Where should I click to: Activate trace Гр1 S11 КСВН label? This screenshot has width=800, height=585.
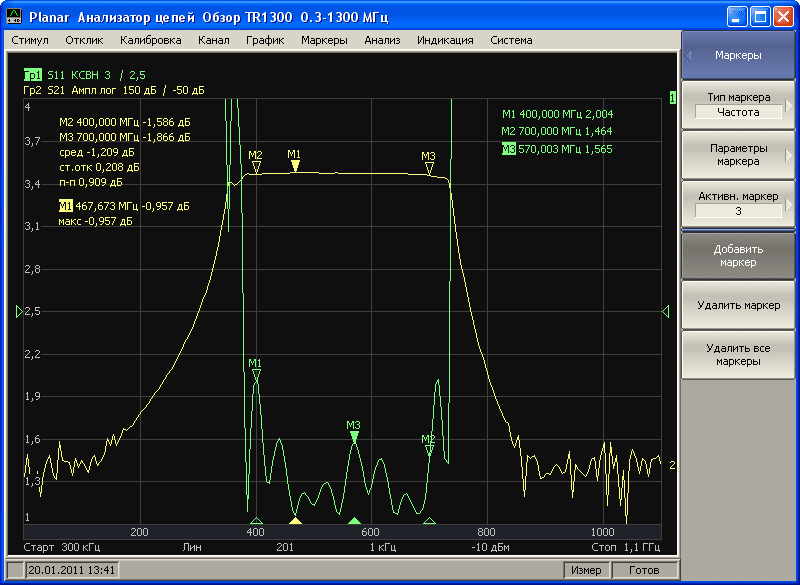(95, 75)
